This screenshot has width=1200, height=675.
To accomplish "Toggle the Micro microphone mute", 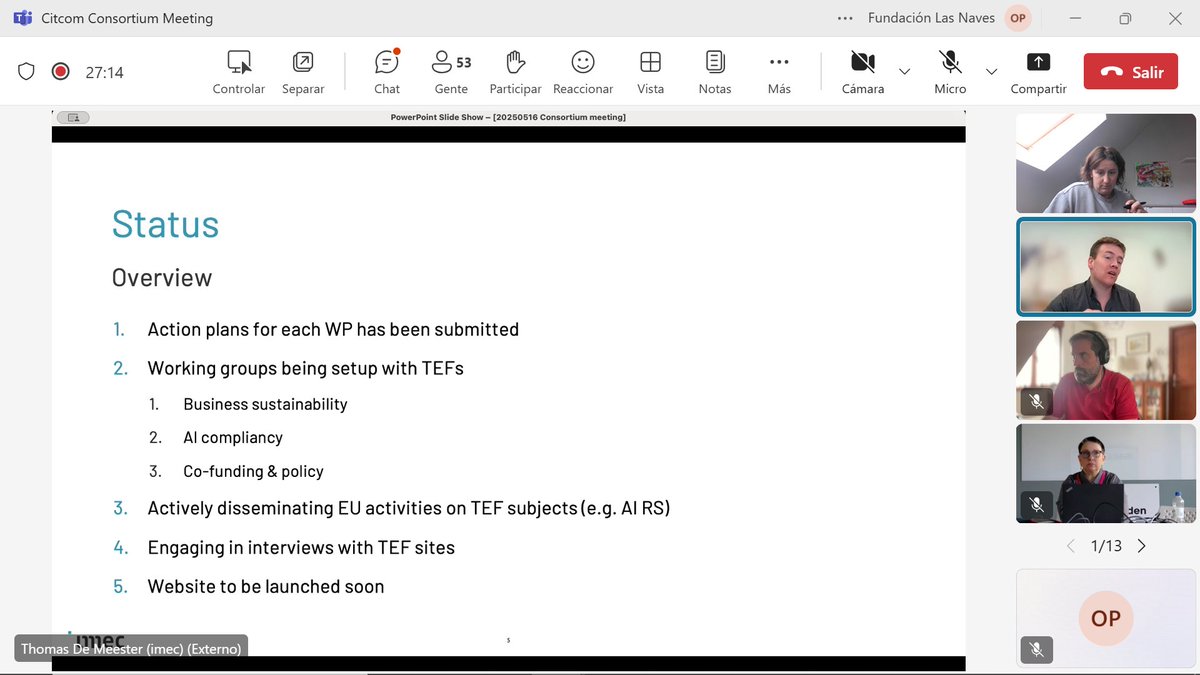I will click(x=950, y=72).
